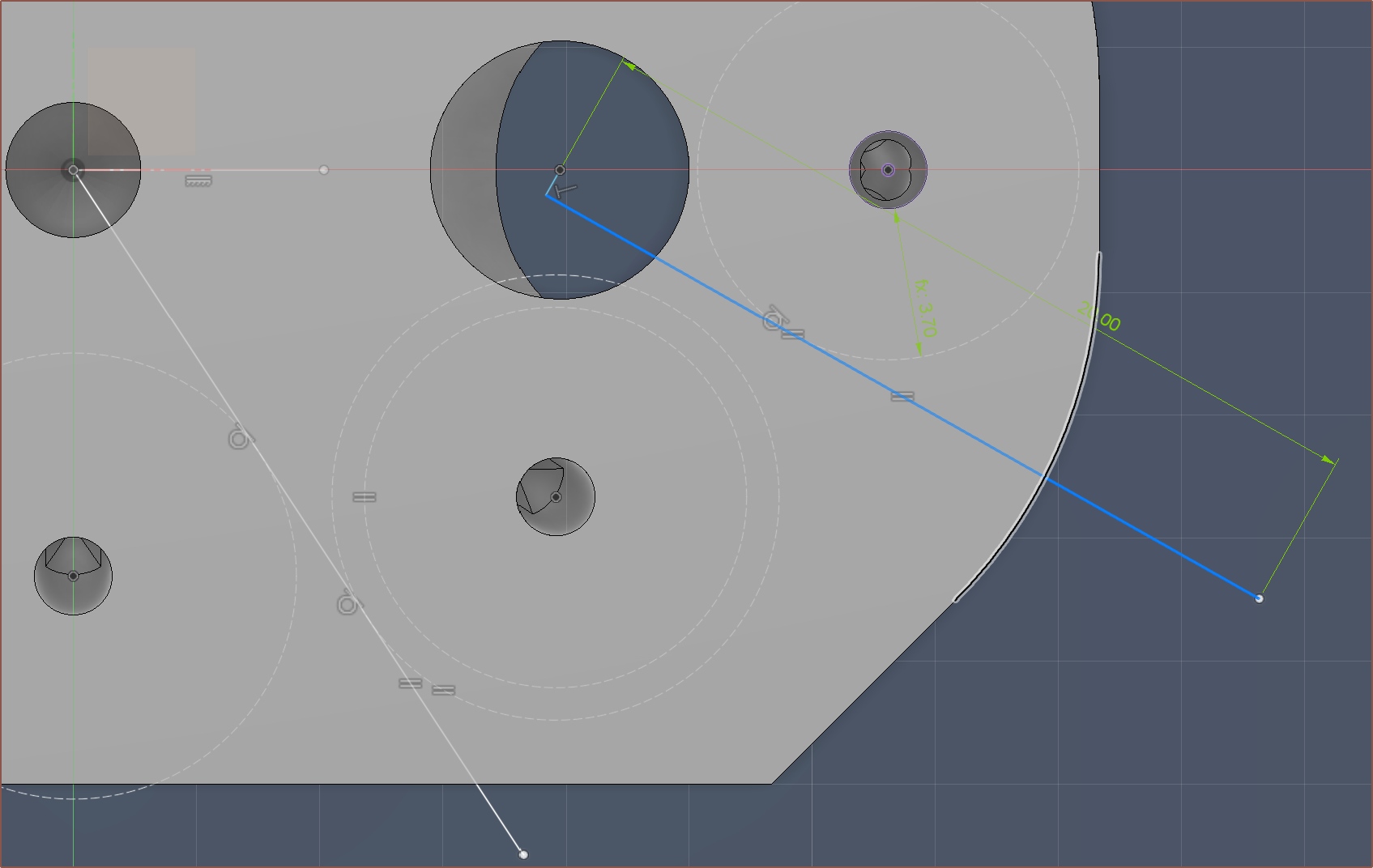Select upper tangent constraint icon on white diagonal line

click(240, 437)
